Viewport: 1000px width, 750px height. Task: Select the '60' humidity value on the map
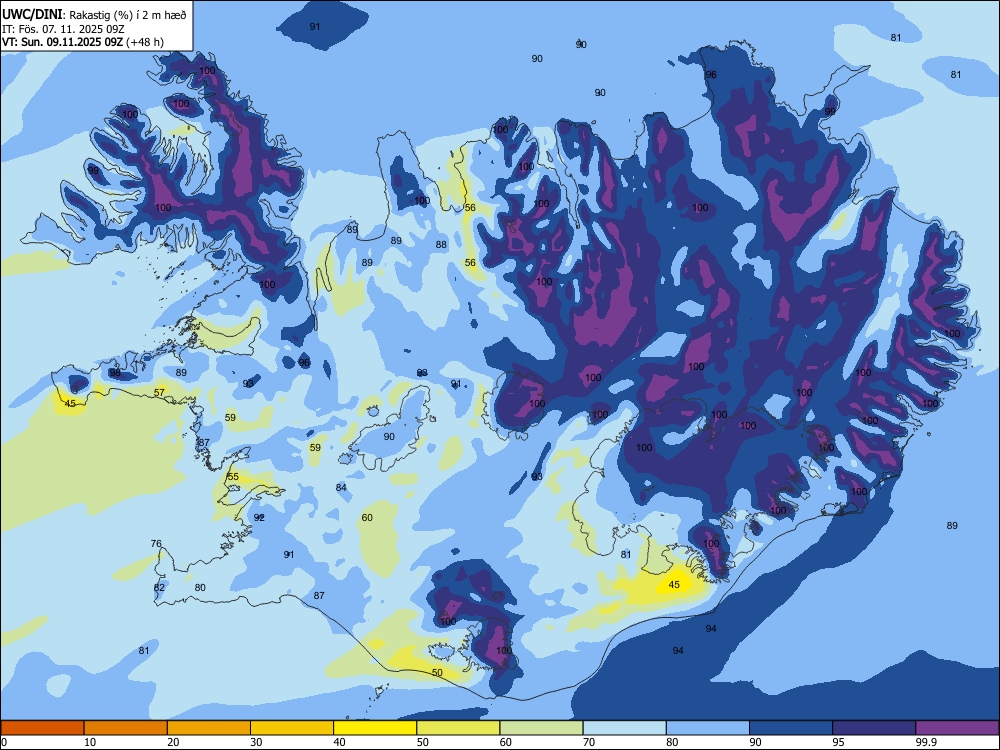367,517
